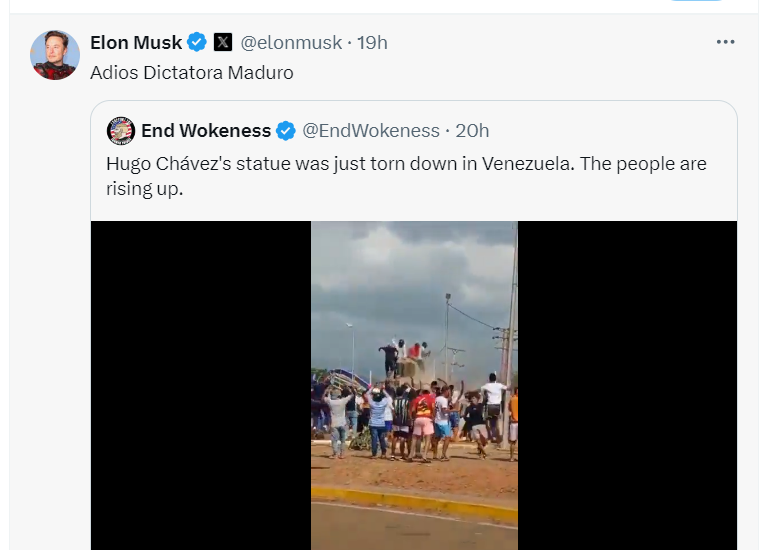Click the blue verified badge beside Elon Musk
This screenshot has height=550, width=760.
tap(198, 42)
